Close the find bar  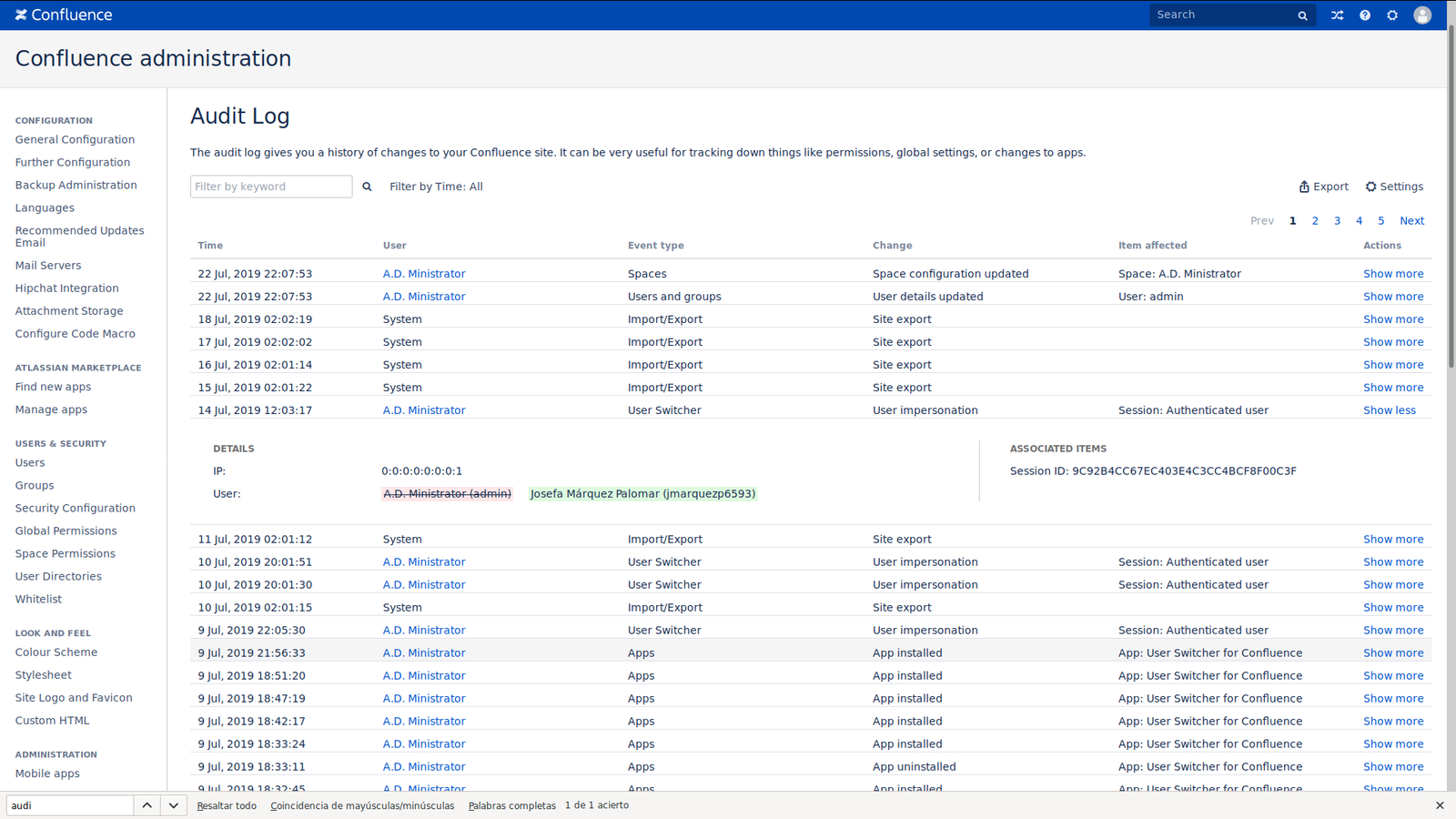click(1440, 805)
